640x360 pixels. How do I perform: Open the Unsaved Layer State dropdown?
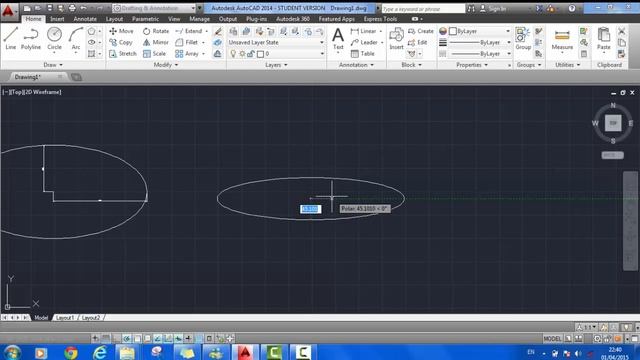(276, 42)
